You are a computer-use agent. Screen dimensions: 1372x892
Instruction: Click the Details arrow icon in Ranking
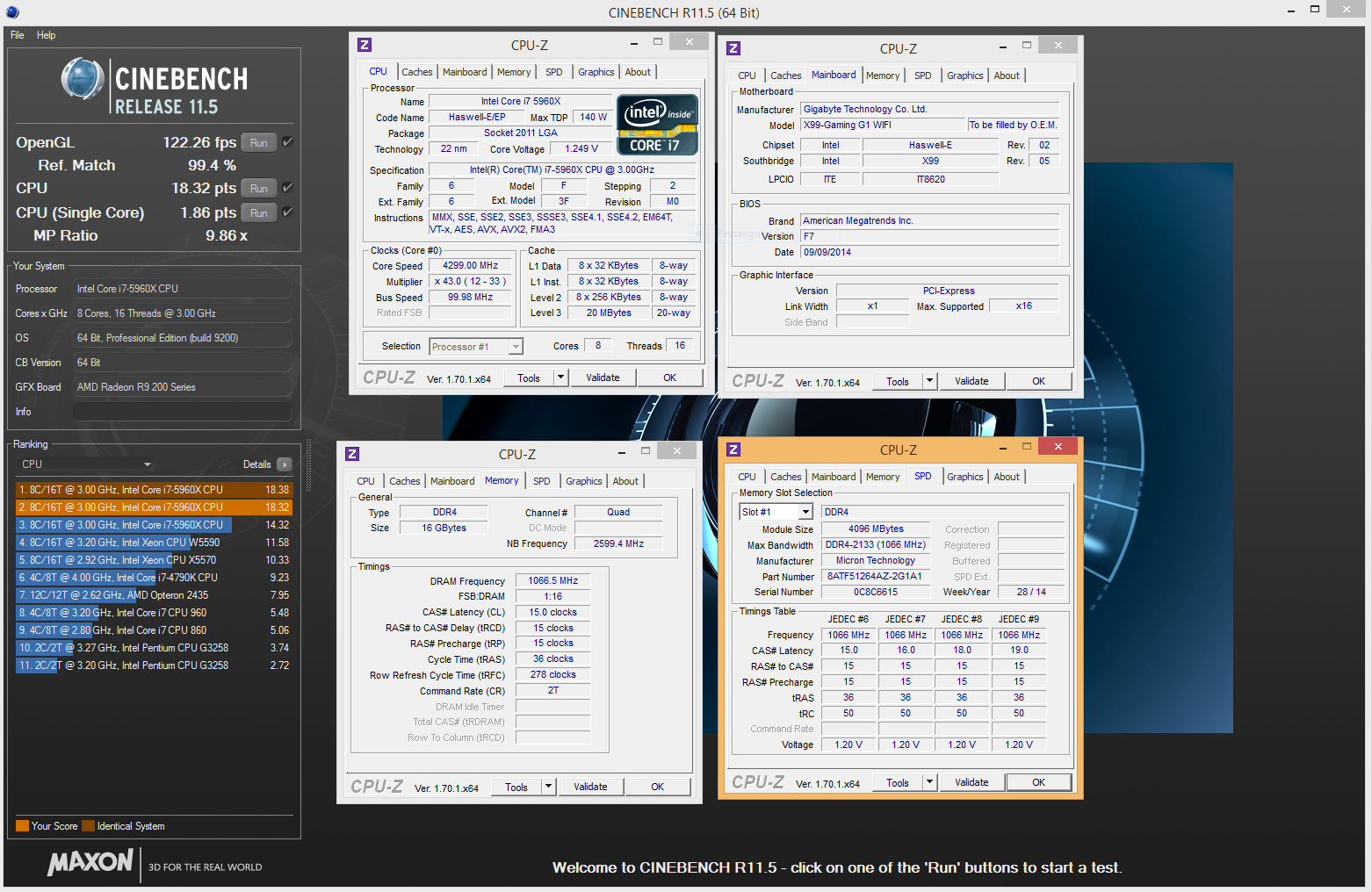point(285,464)
